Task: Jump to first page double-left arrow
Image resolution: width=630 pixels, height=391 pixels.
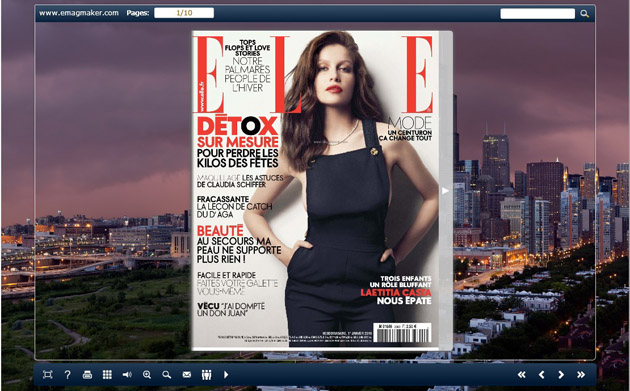Action: (522, 375)
